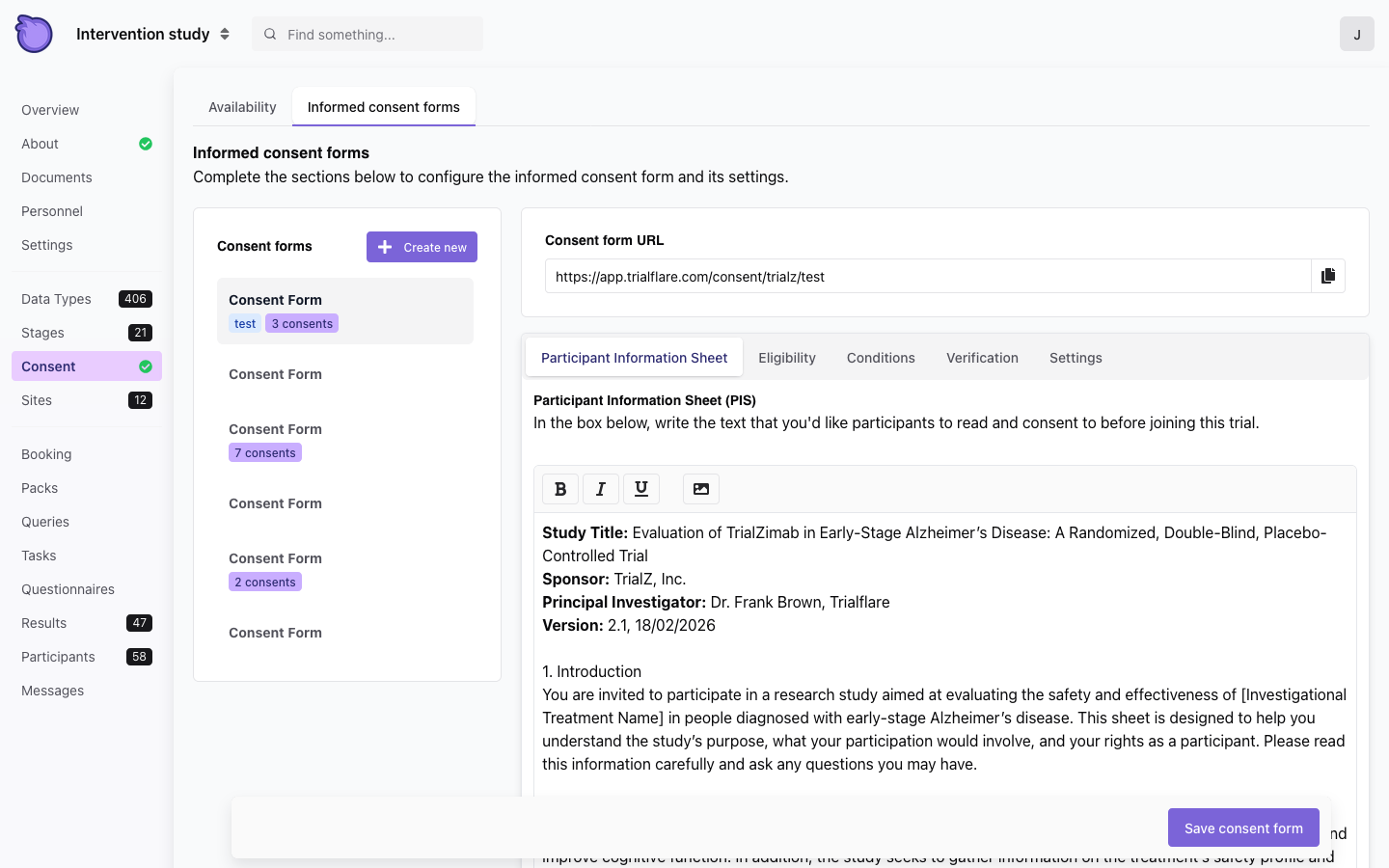Toggle bold formatting in editor
1389x868 pixels.
click(560, 489)
